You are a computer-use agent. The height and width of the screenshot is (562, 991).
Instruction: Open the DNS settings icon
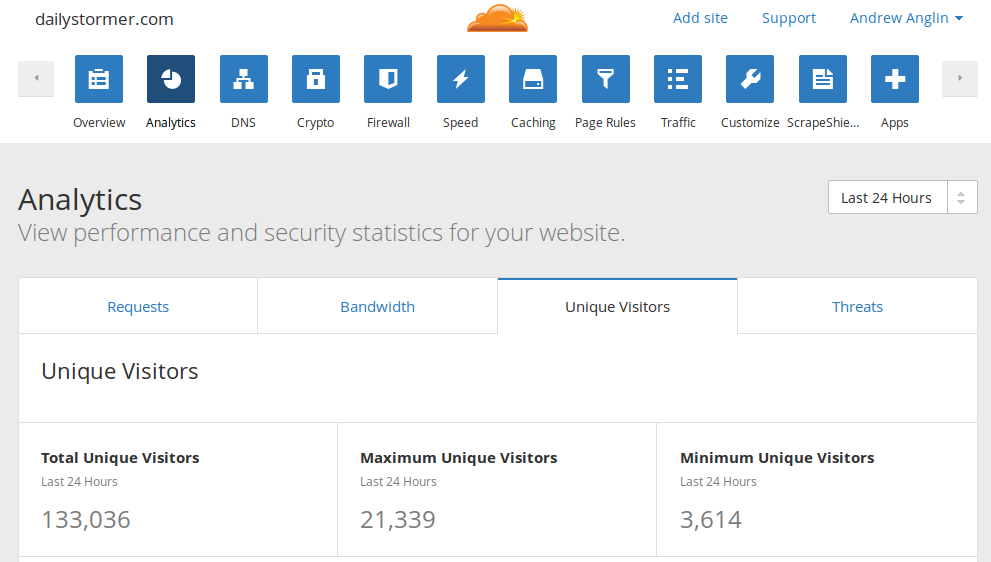click(243, 80)
